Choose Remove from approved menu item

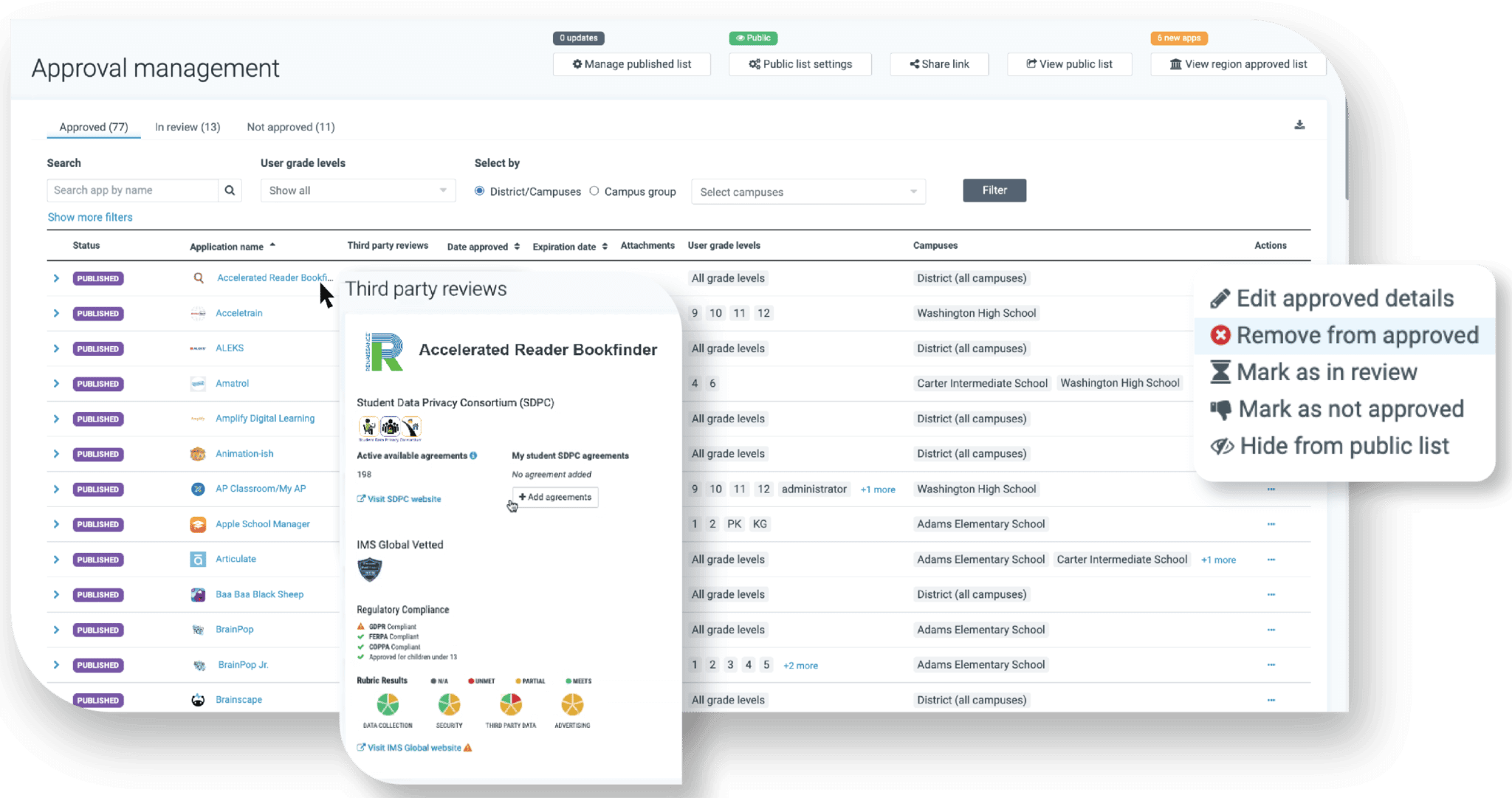[1344, 335]
